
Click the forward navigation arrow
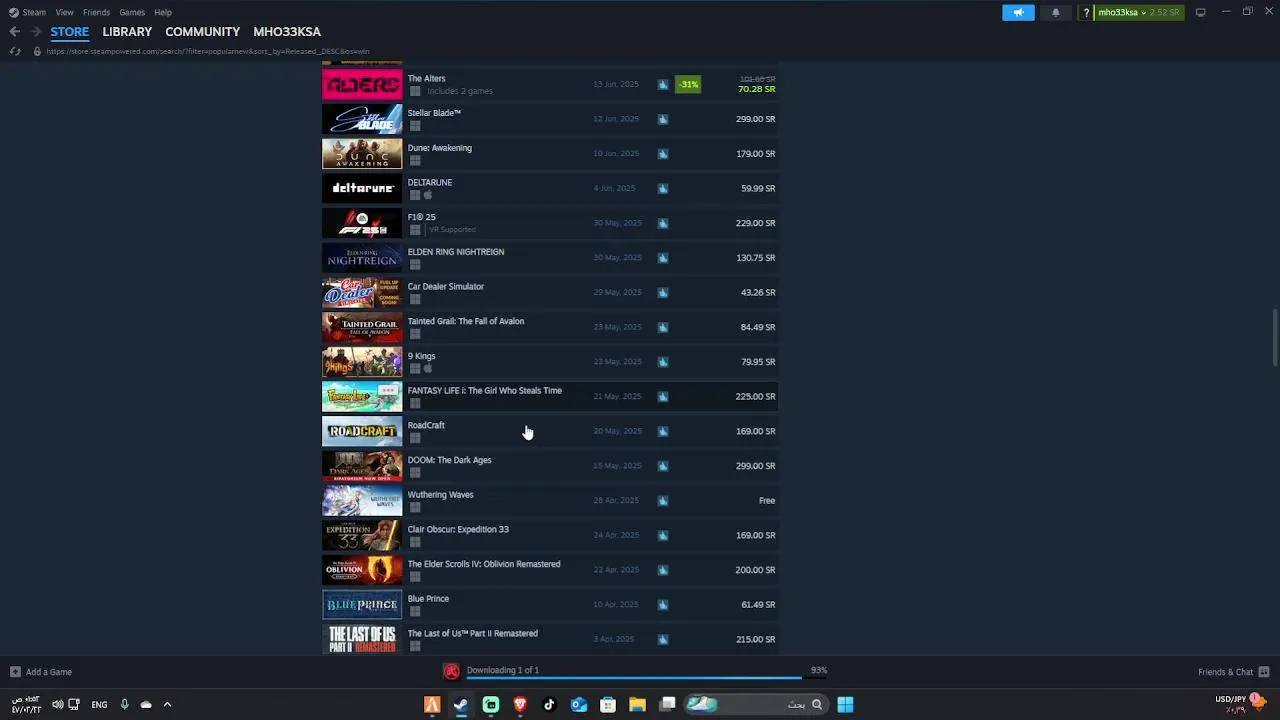point(36,32)
